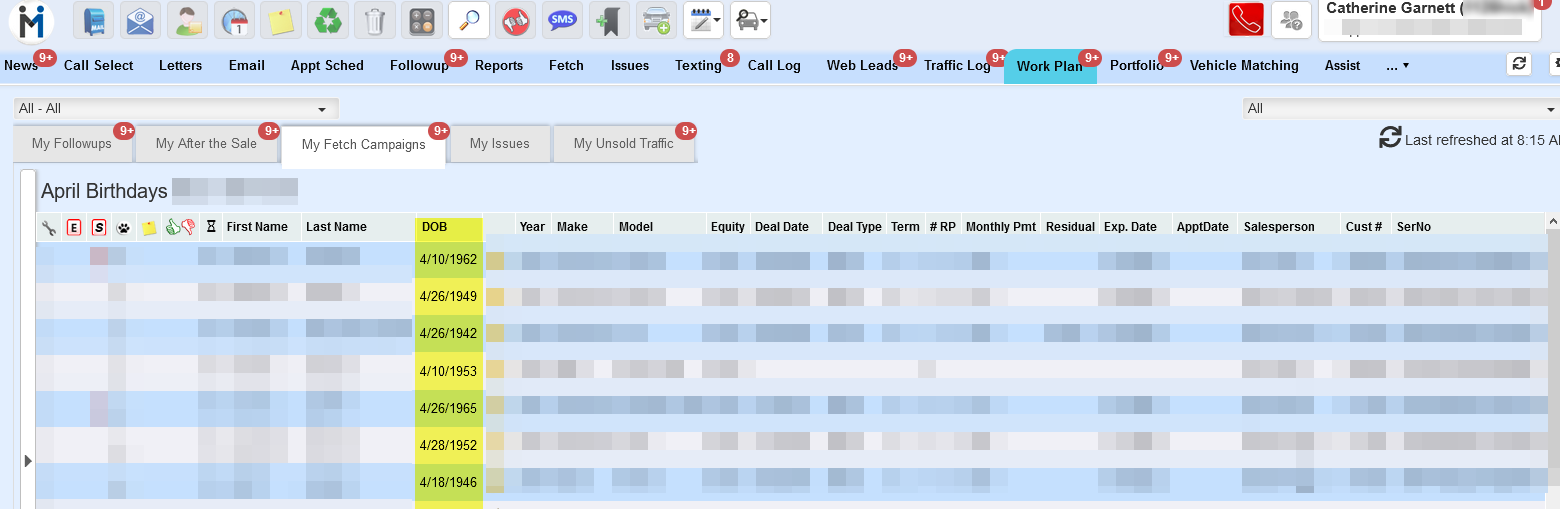The width and height of the screenshot is (1560, 509).
Task: Click the magnifying glass search icon
Action: [x=468, y=20]
